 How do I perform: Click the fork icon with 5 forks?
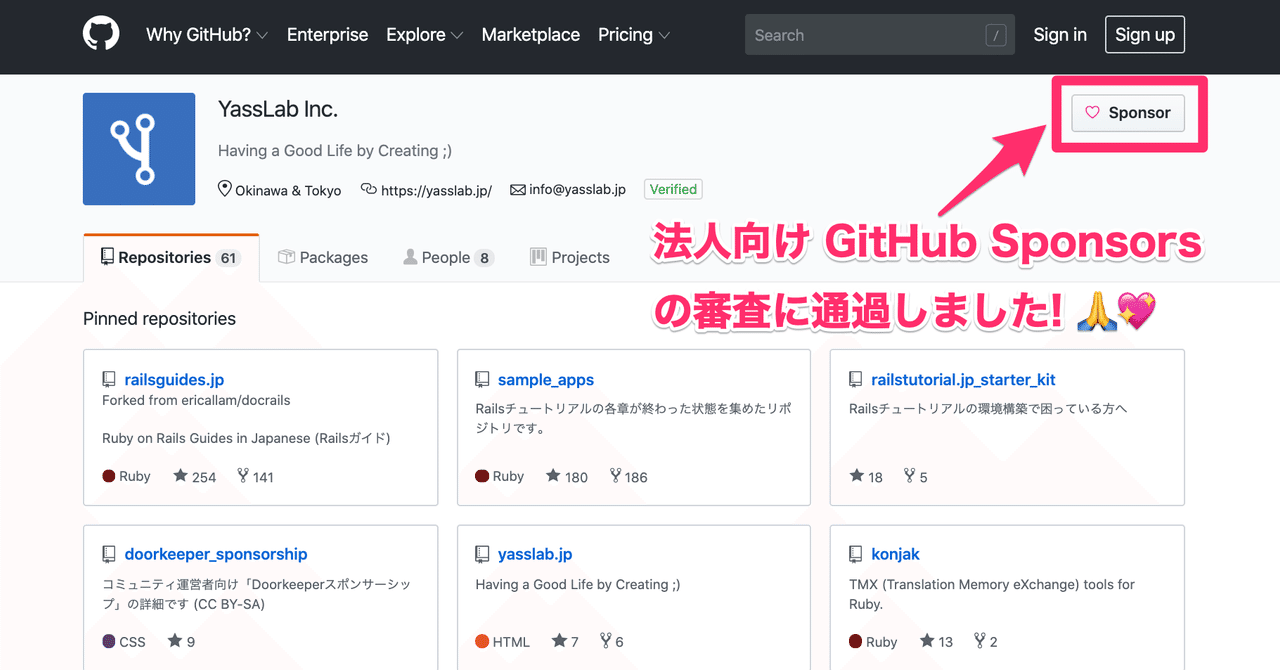click(909, 476)
